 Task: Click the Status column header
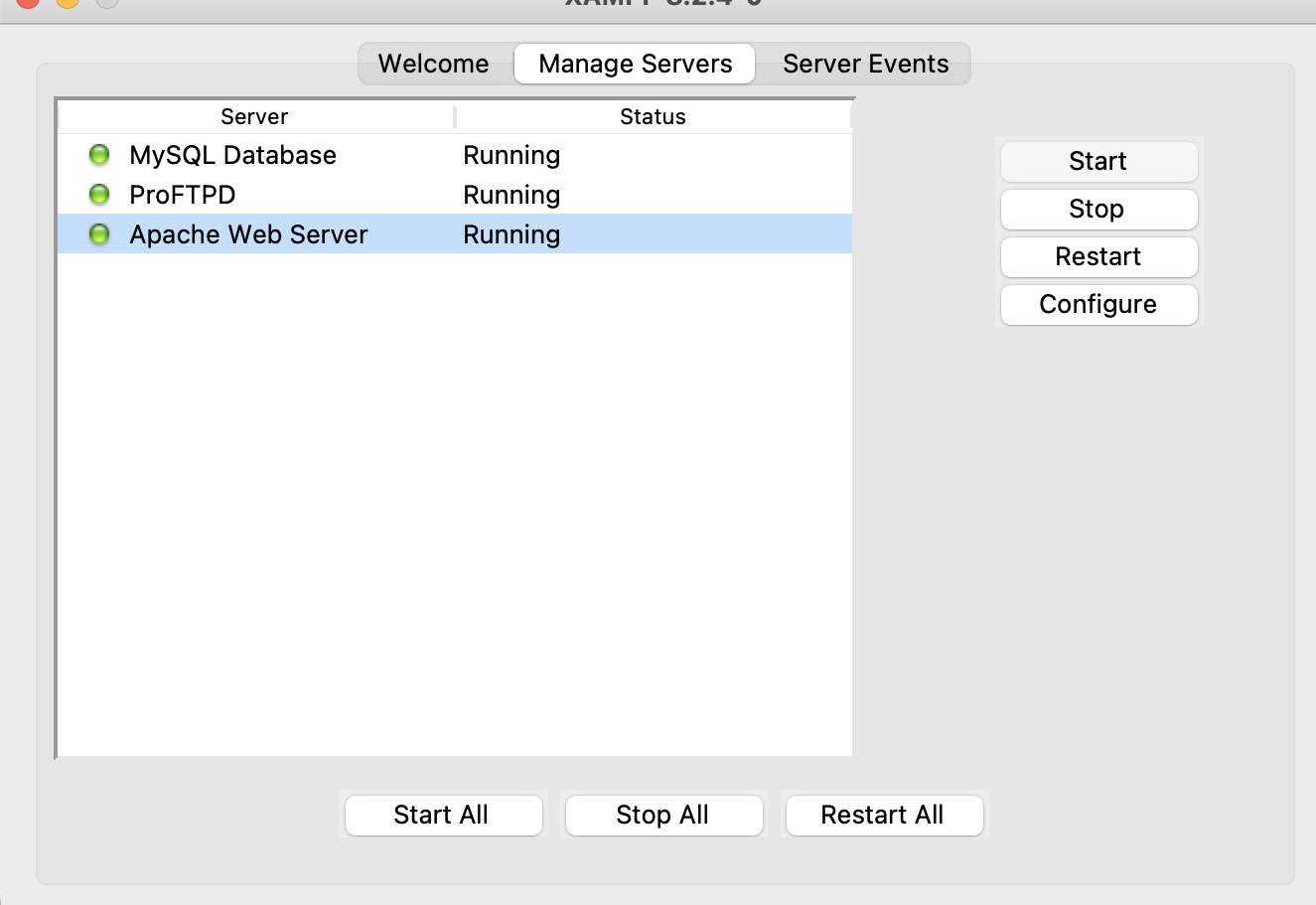(x=654, y=117)
